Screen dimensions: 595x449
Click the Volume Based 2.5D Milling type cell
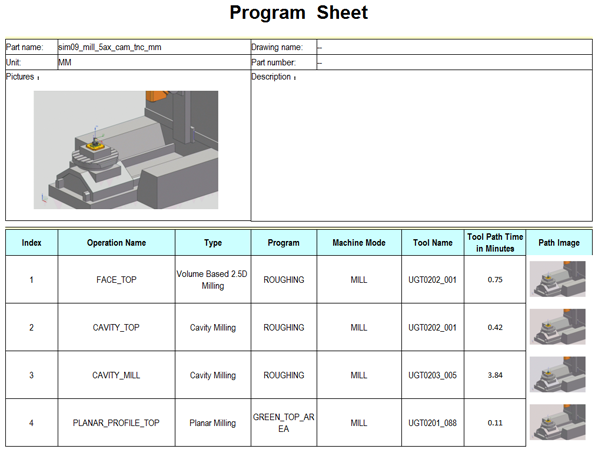pos(213,280)
